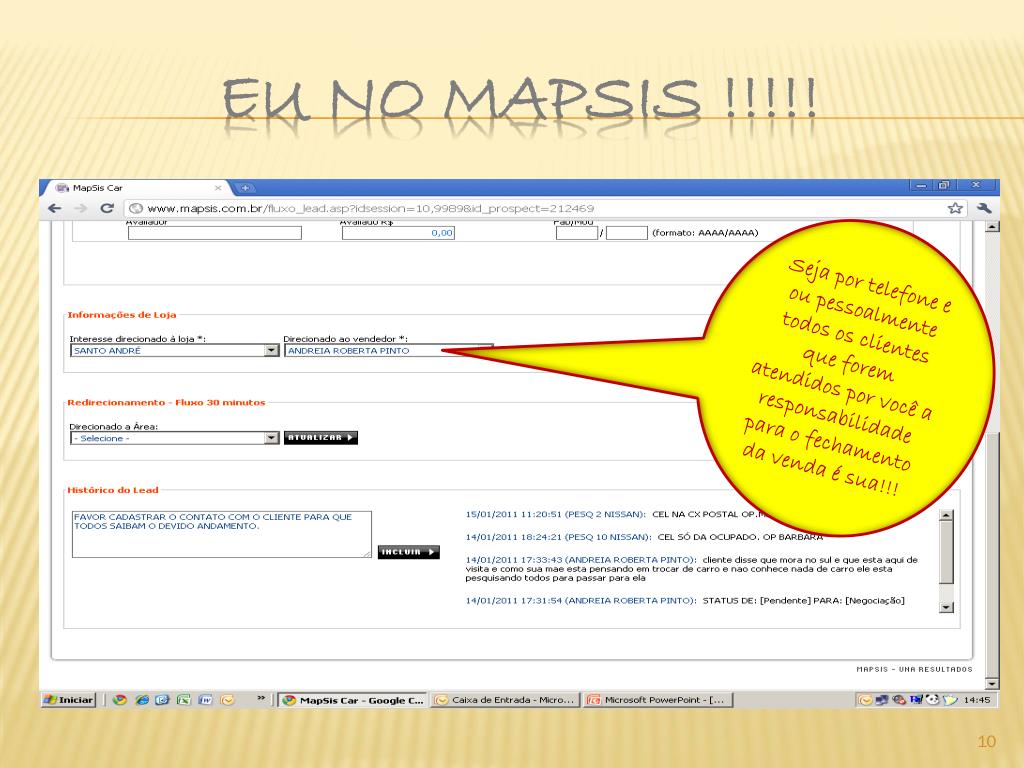Click the history entry 14/01/2011 18:24:21 (PESQ 10 NISSAN)
Image resolution: width=1024 pixels, height=768 pixels.
[x=644, y=537]
